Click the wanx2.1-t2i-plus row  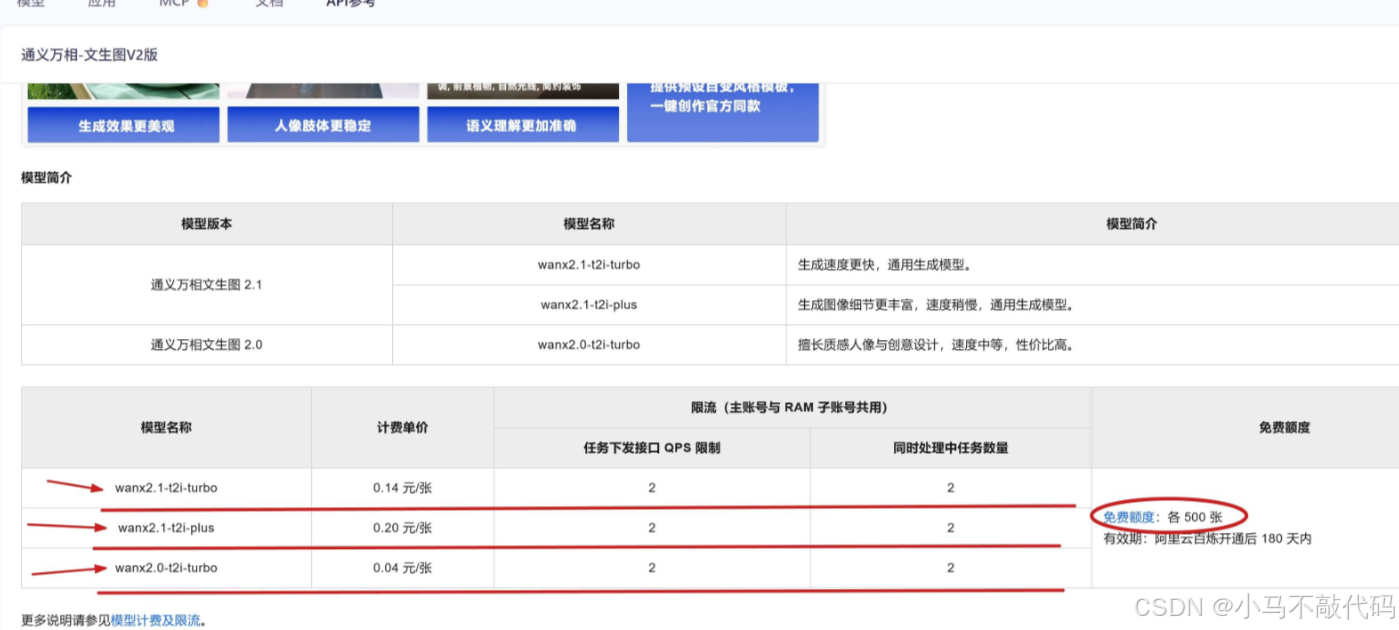[165, 527]
